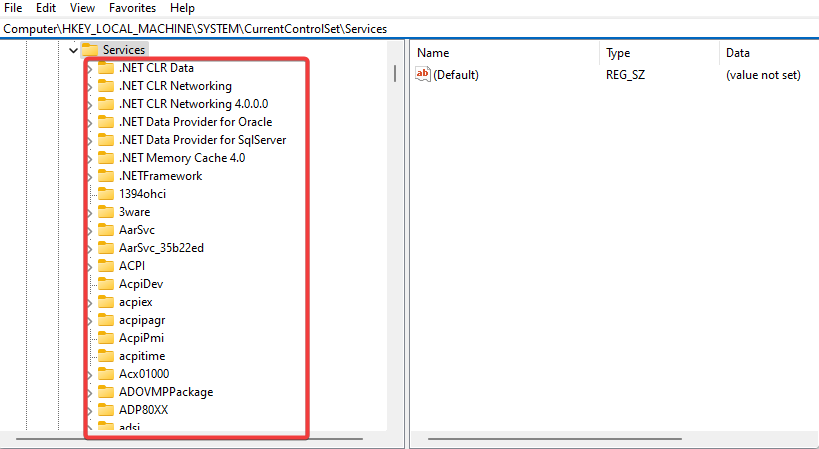This screenshot has height=449, width=819.
Task: Expand the .NET Memory Cache 4.0 key
Action: [x=89, y=159]
